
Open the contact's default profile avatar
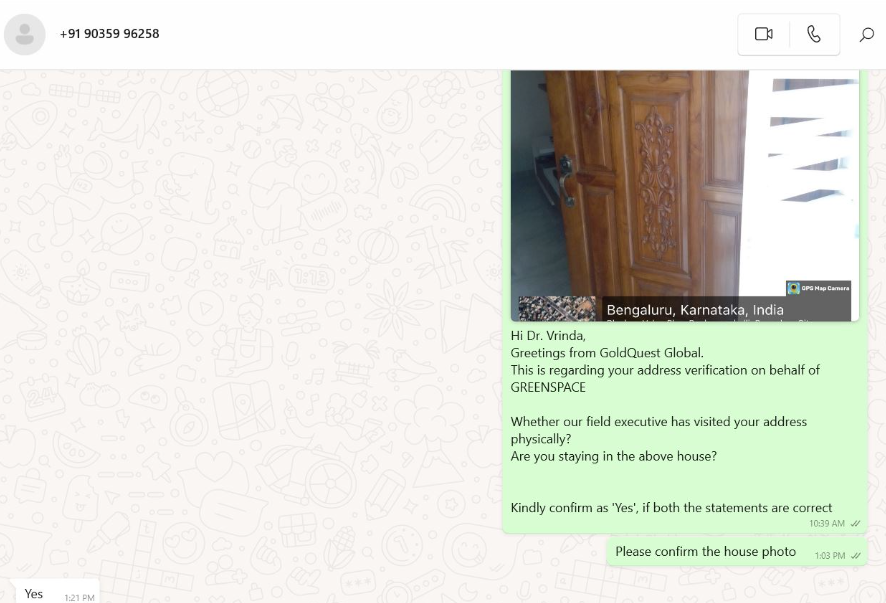point(25,34)
